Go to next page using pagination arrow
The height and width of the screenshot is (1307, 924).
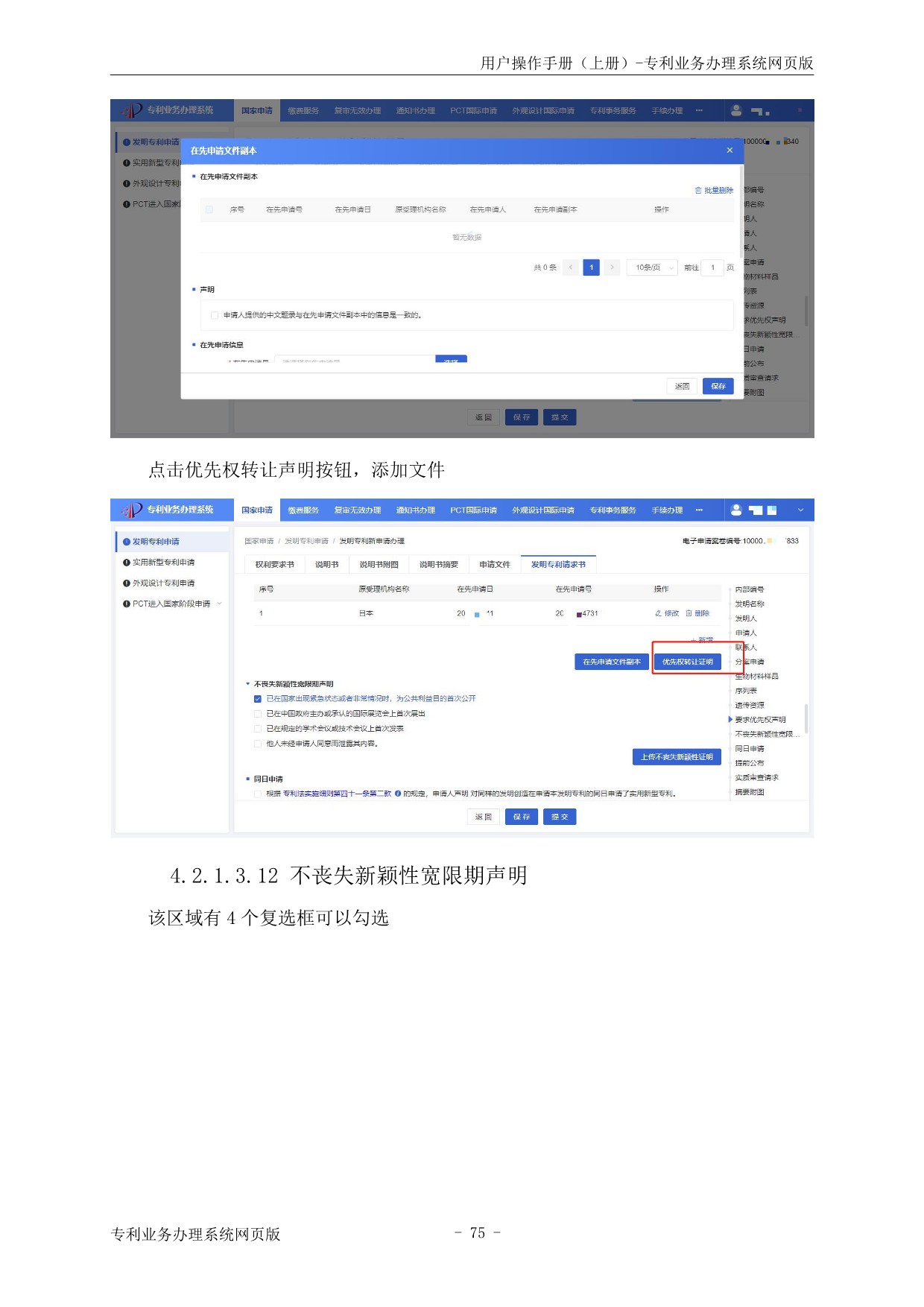point(612,268)
